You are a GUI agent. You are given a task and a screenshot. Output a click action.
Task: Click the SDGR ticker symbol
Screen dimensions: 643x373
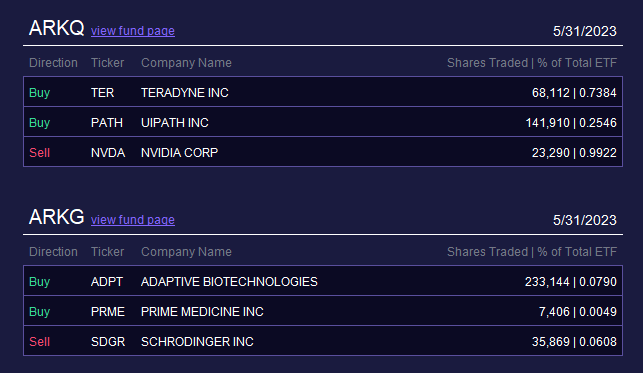pos(108,341)
